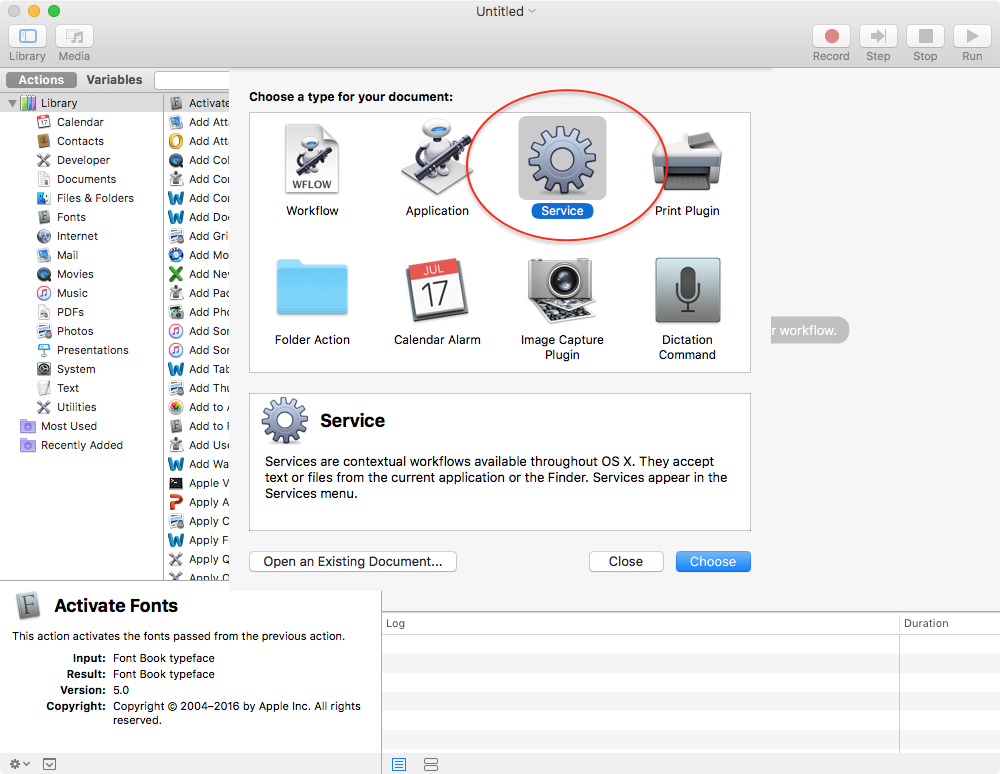Click the Step toolbar button
Viewport: 1000px width, 774px height.
click(878, 36)
